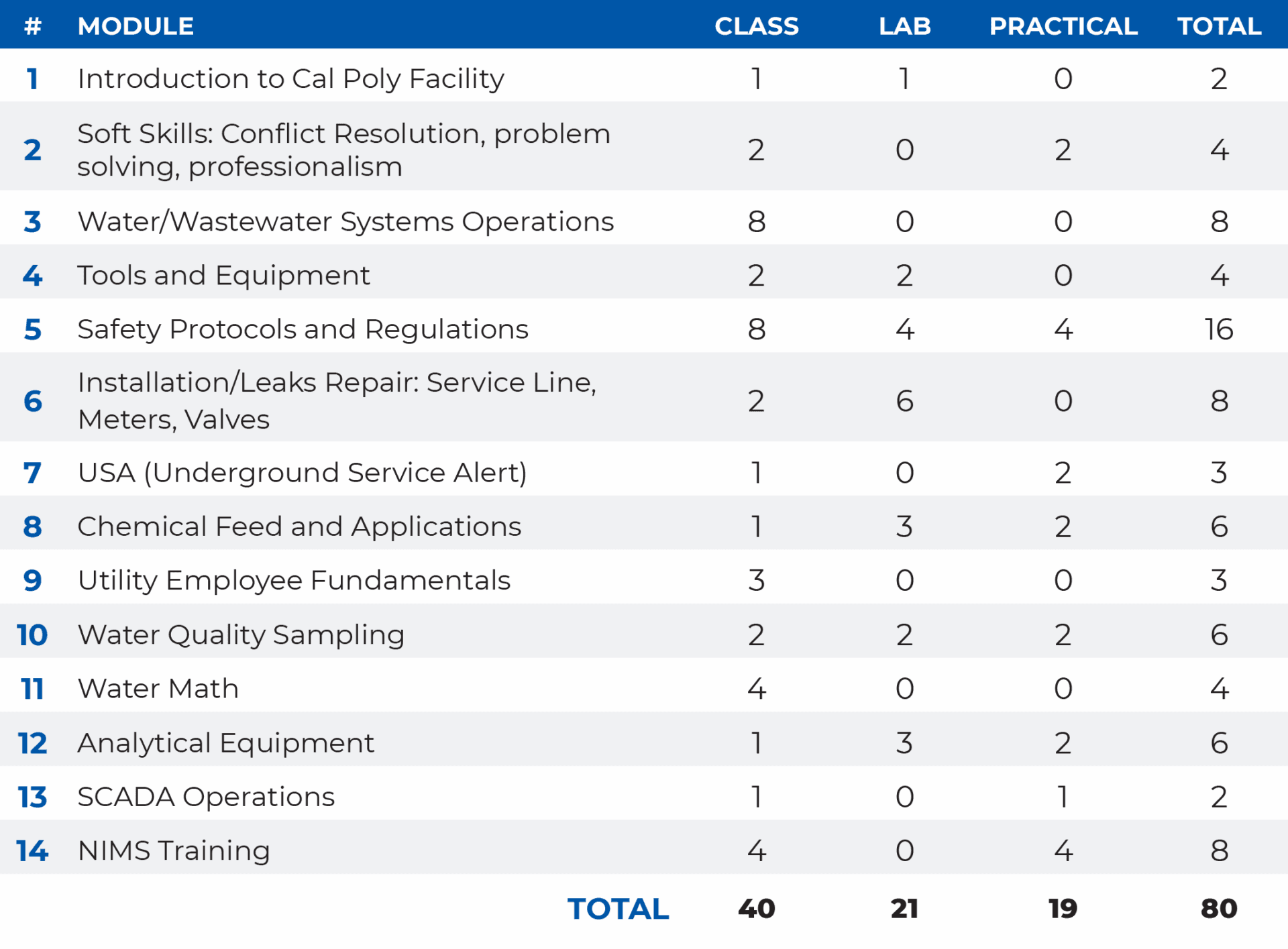Viewport: 1288px width, 949px height.
Task: Select the row for Introduction to Cal Poly Facility
Action: coord(290,78)
